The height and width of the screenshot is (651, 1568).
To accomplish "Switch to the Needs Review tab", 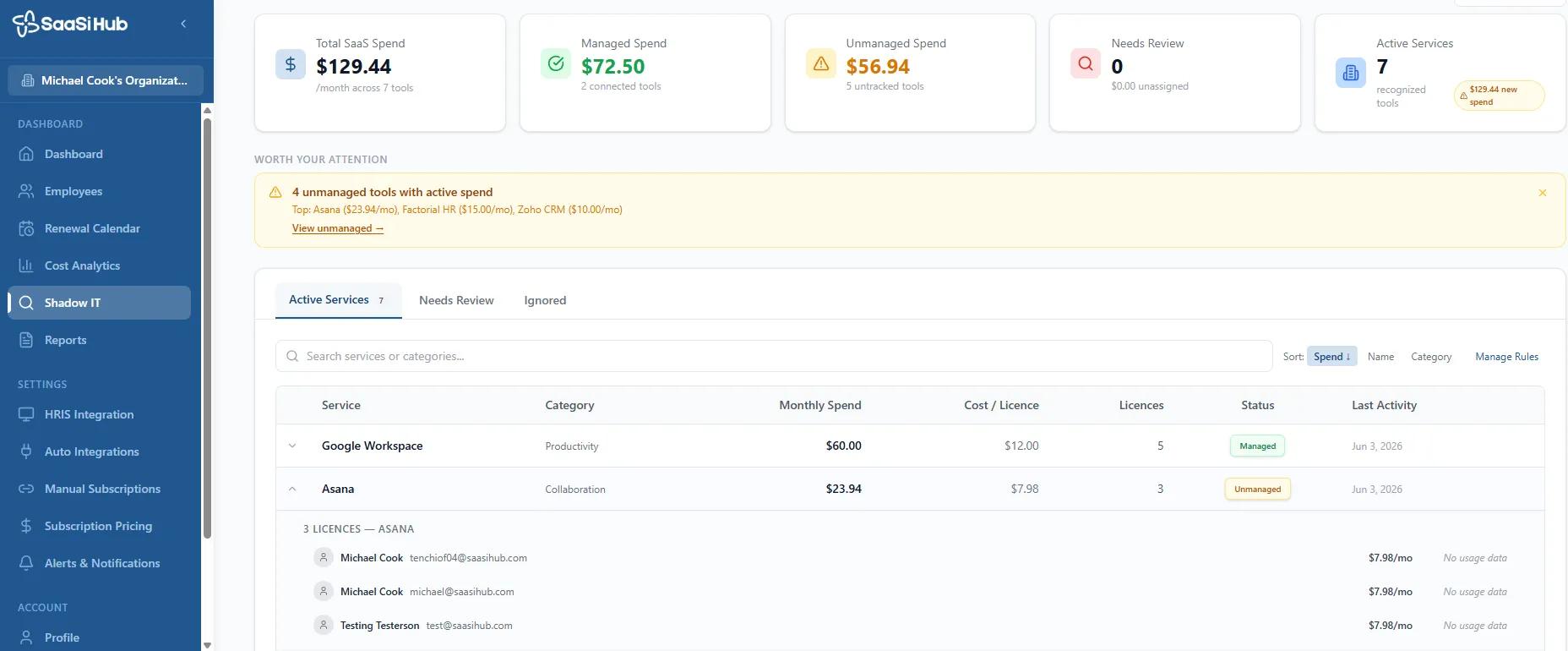I will point(456,300).
